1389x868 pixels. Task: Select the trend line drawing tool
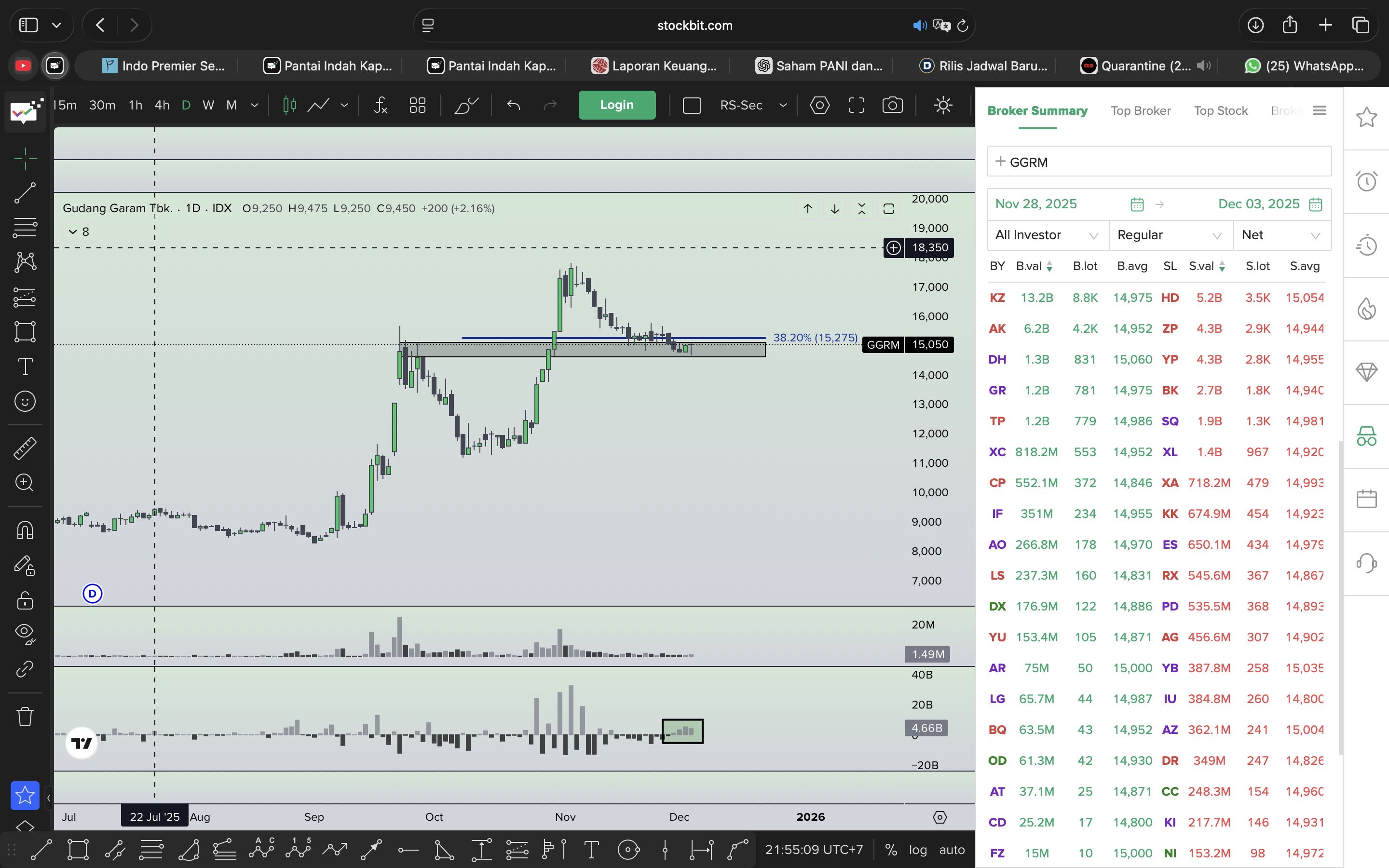pos(25,193)
